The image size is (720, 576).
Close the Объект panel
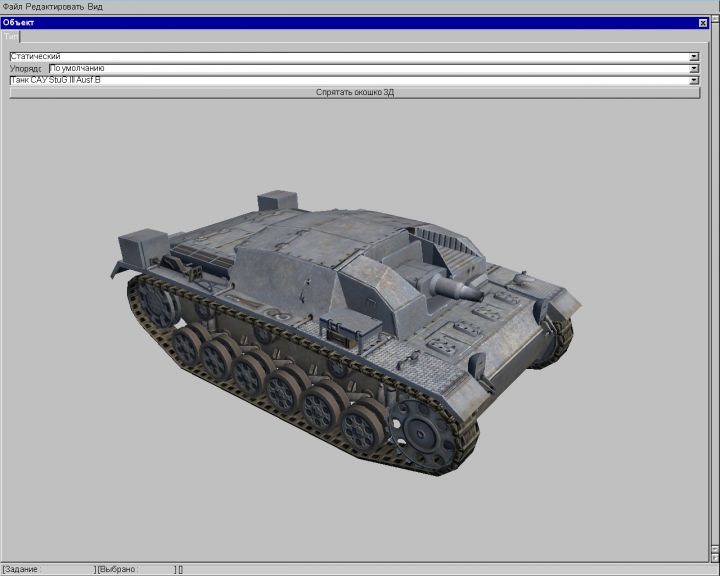click(x=702, y=22)
